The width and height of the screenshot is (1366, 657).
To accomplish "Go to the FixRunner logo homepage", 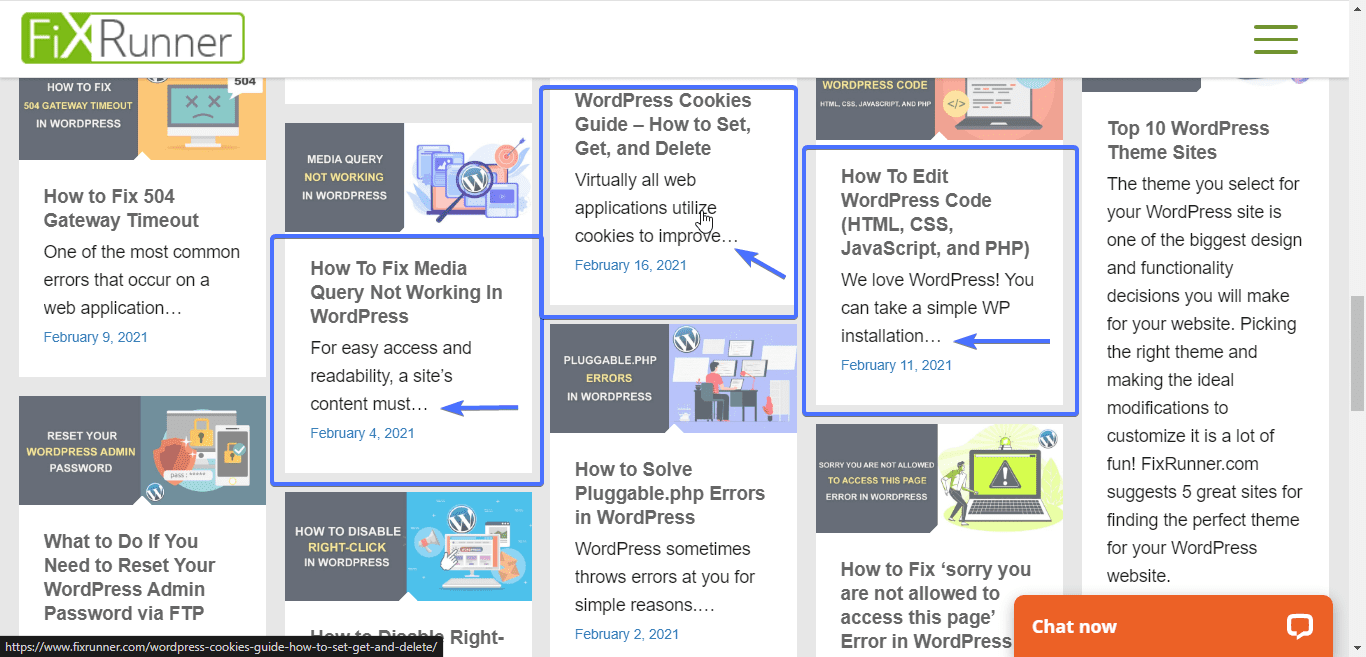I will pyautogui.click(x=133, y=38).
